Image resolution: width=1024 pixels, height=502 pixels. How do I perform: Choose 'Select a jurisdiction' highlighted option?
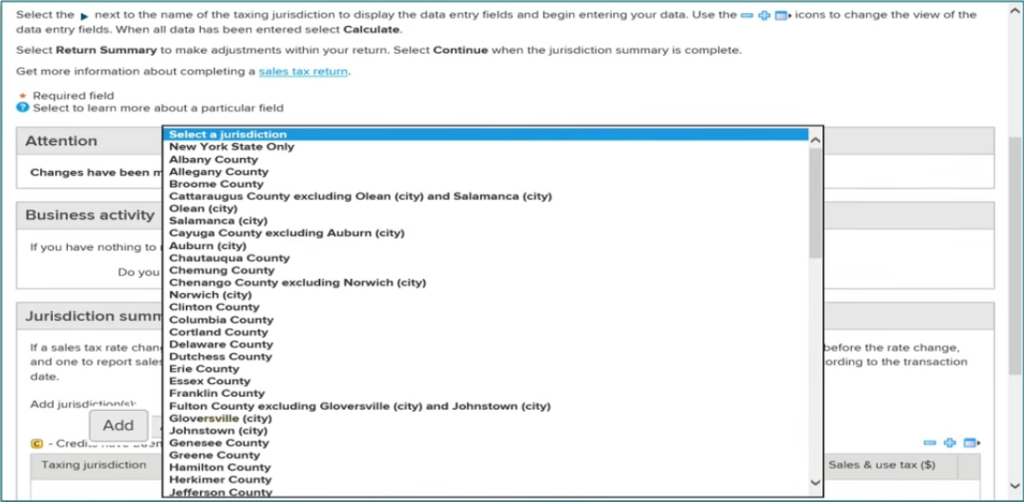485,134
